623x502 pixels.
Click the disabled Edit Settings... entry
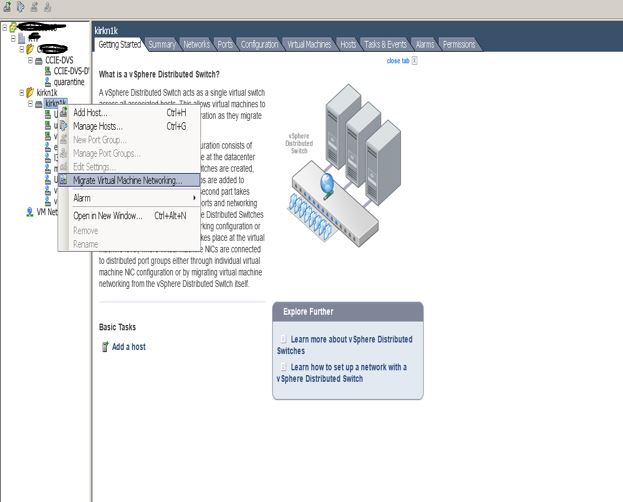coord(129,167)
